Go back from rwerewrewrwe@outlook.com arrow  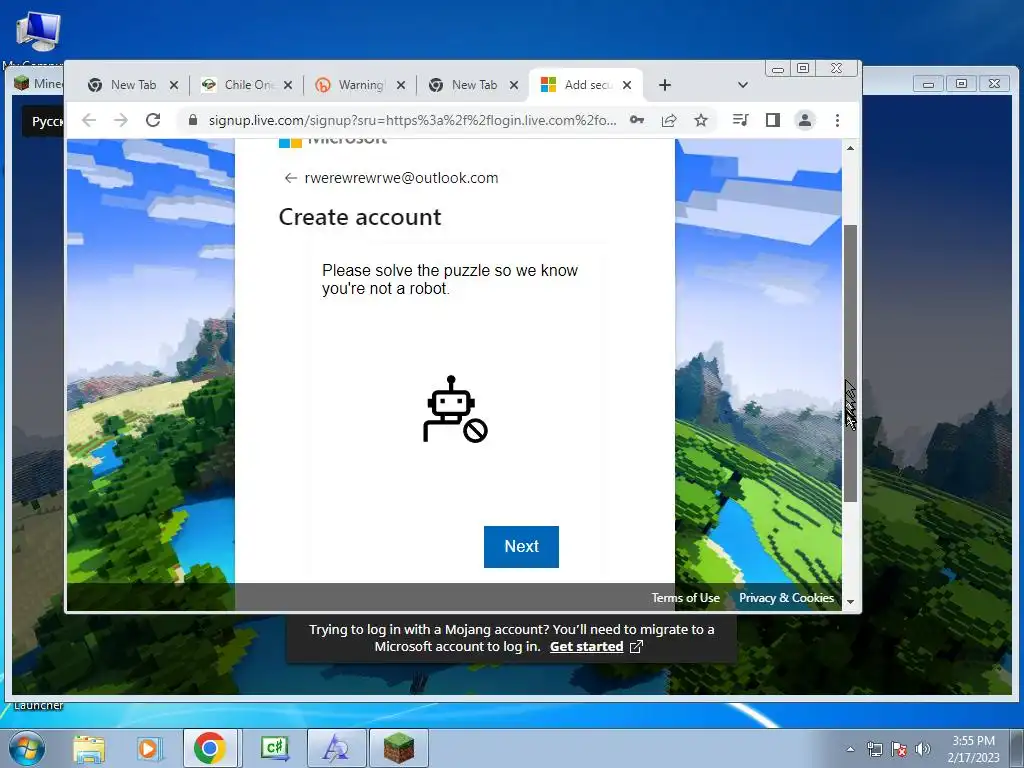(x=291, y=178)
